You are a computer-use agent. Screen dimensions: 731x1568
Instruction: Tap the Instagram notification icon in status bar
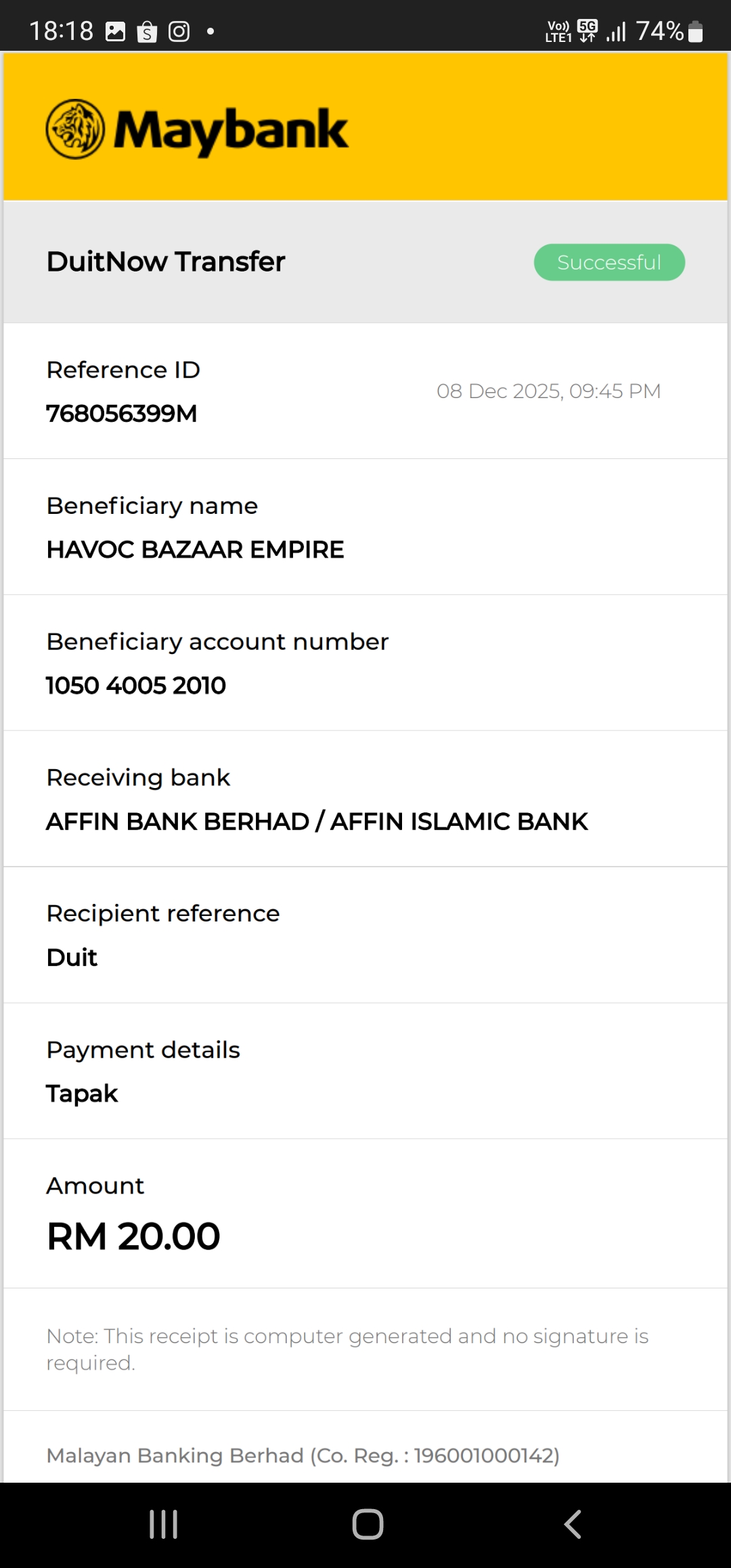tap(179, 31)
